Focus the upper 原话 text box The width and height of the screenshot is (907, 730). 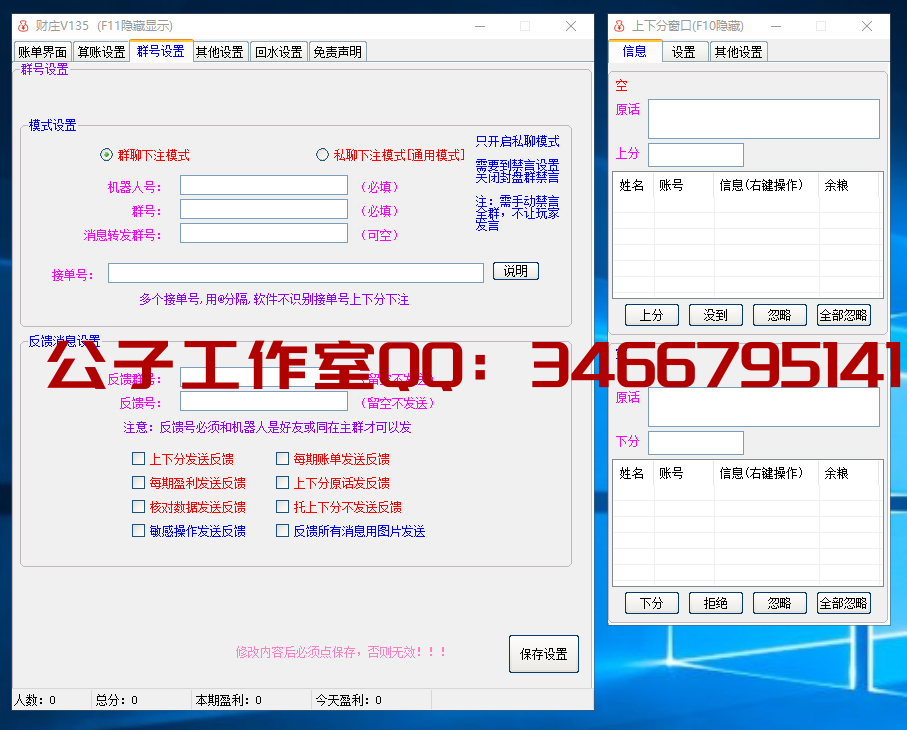(764, 119)
